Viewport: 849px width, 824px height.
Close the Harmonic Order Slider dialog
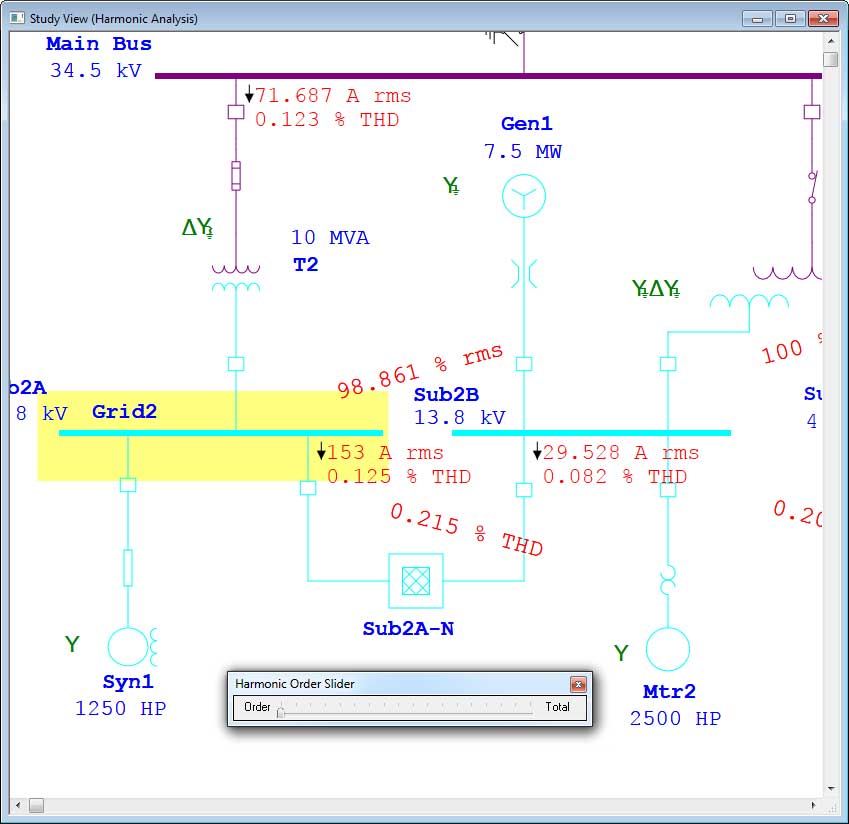pos(578,684)
